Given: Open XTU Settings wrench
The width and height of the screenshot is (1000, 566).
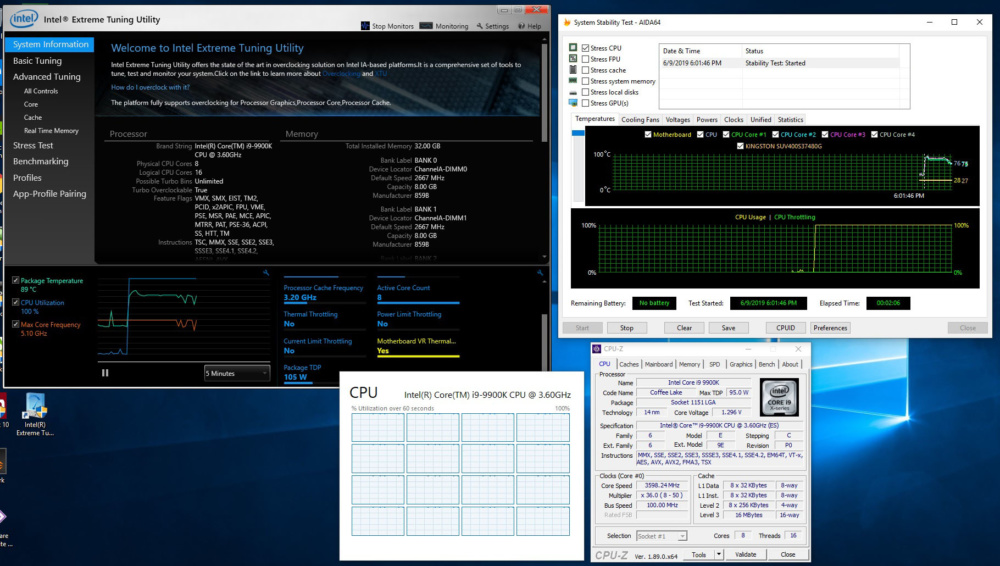Looking at the screenshot, I should point(493,26).
